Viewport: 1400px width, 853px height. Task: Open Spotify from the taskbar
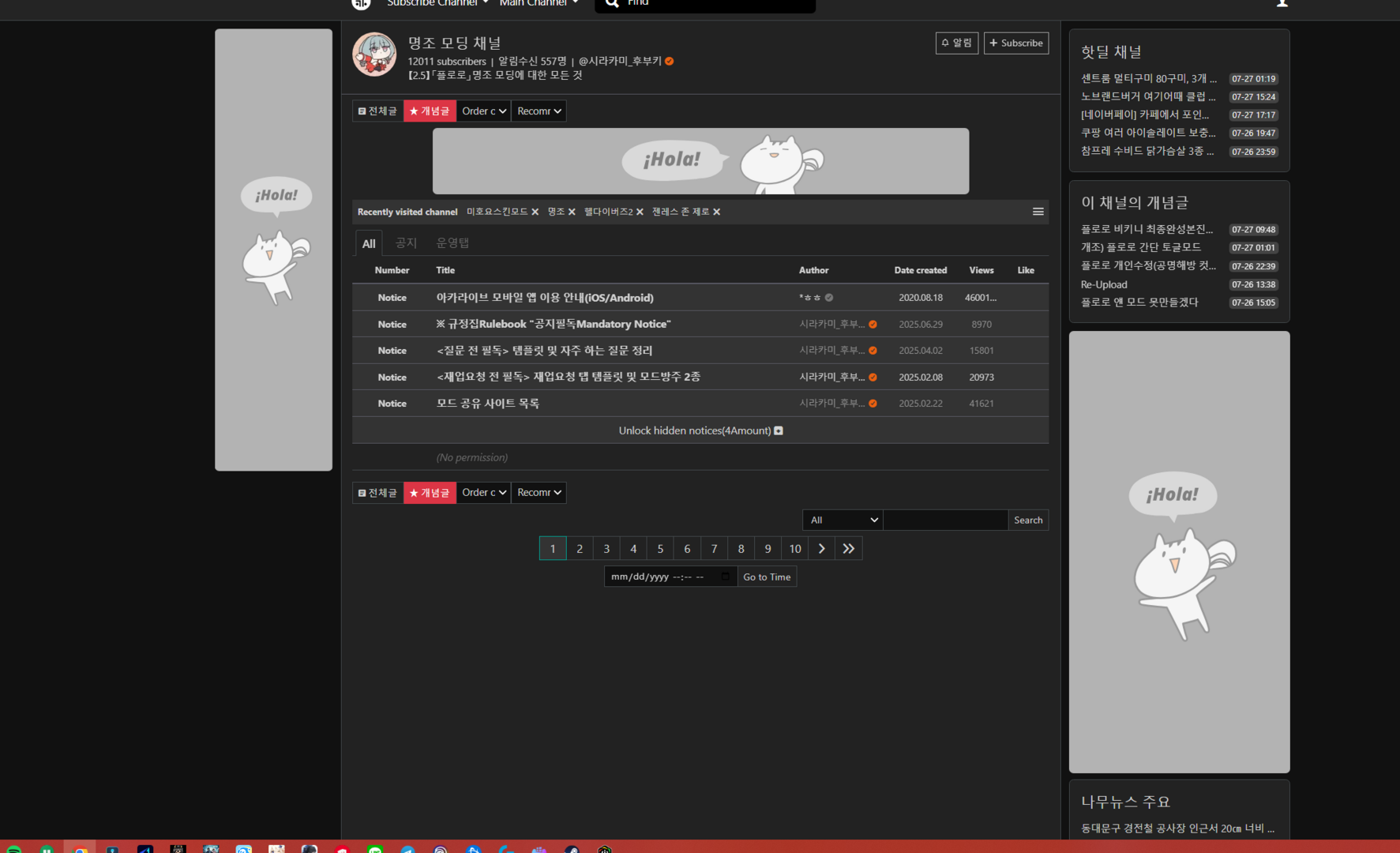[x=13, y=850]
